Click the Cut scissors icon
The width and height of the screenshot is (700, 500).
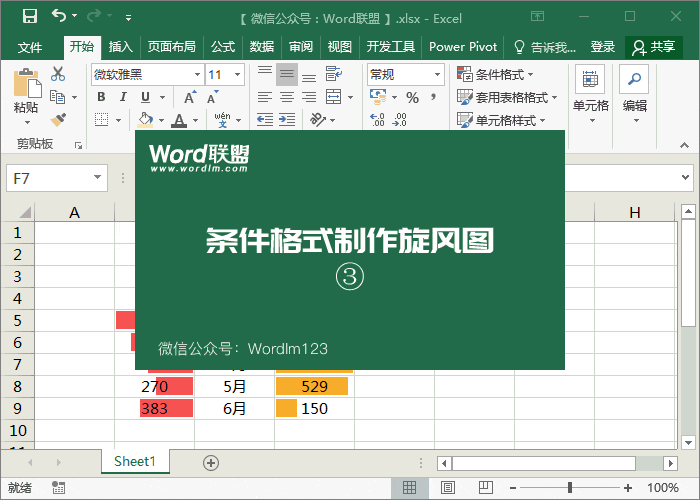[58, 74]
